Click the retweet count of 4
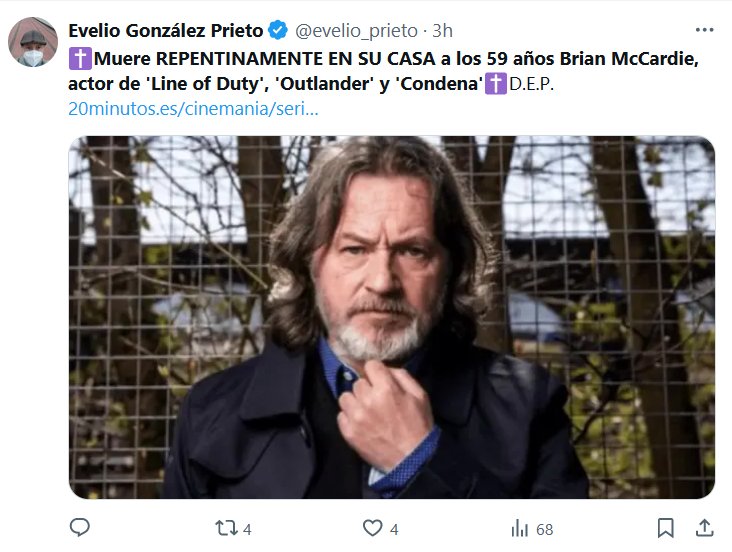732x552 pixels. pyautogui.click(x=247, y=528)
